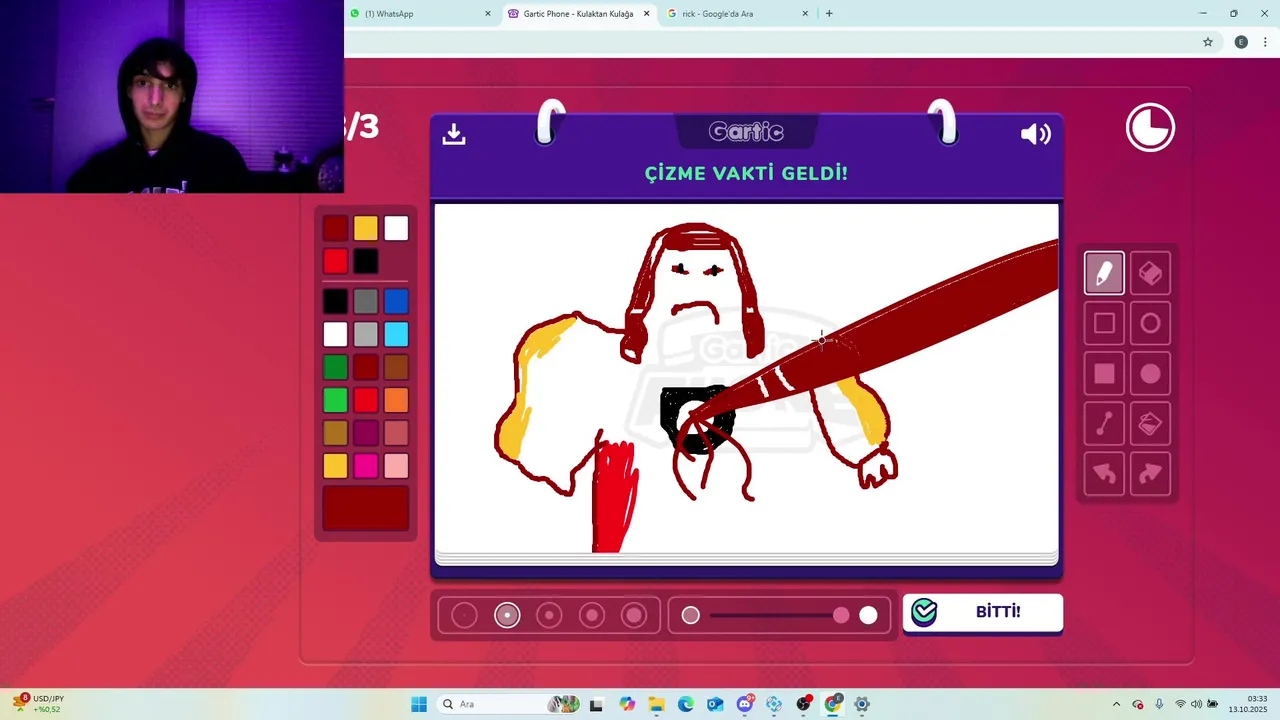Select the middle brush size

pyautogui.click(x=549, y=615)
